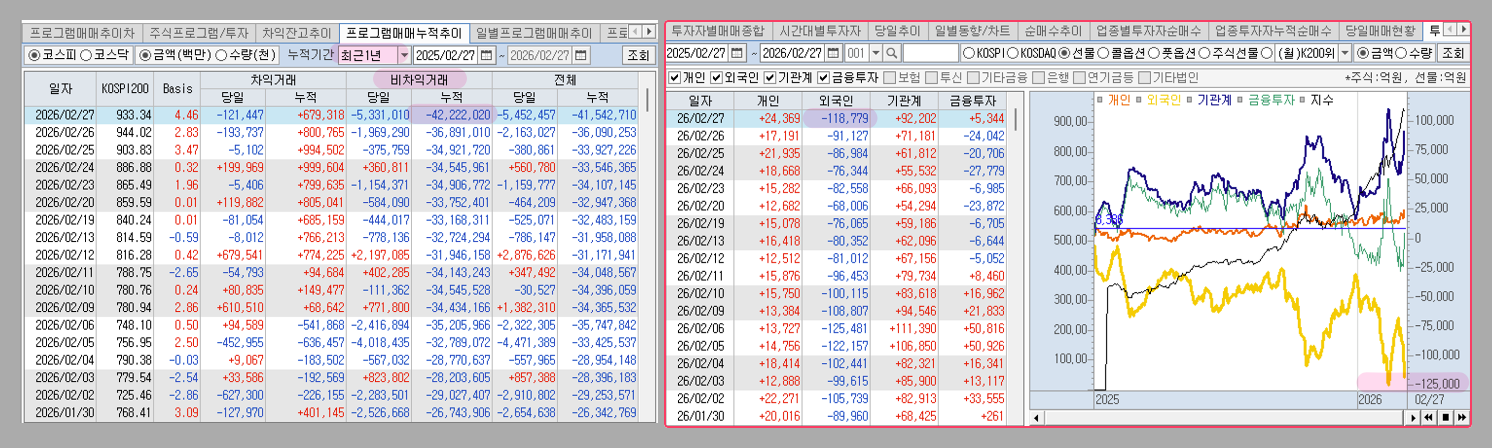Image resolution: width=1492 pixels, height=448 pixels.
Task: Switch to 프로그램매매추이차 tab
Action: [x=81, y=32]
